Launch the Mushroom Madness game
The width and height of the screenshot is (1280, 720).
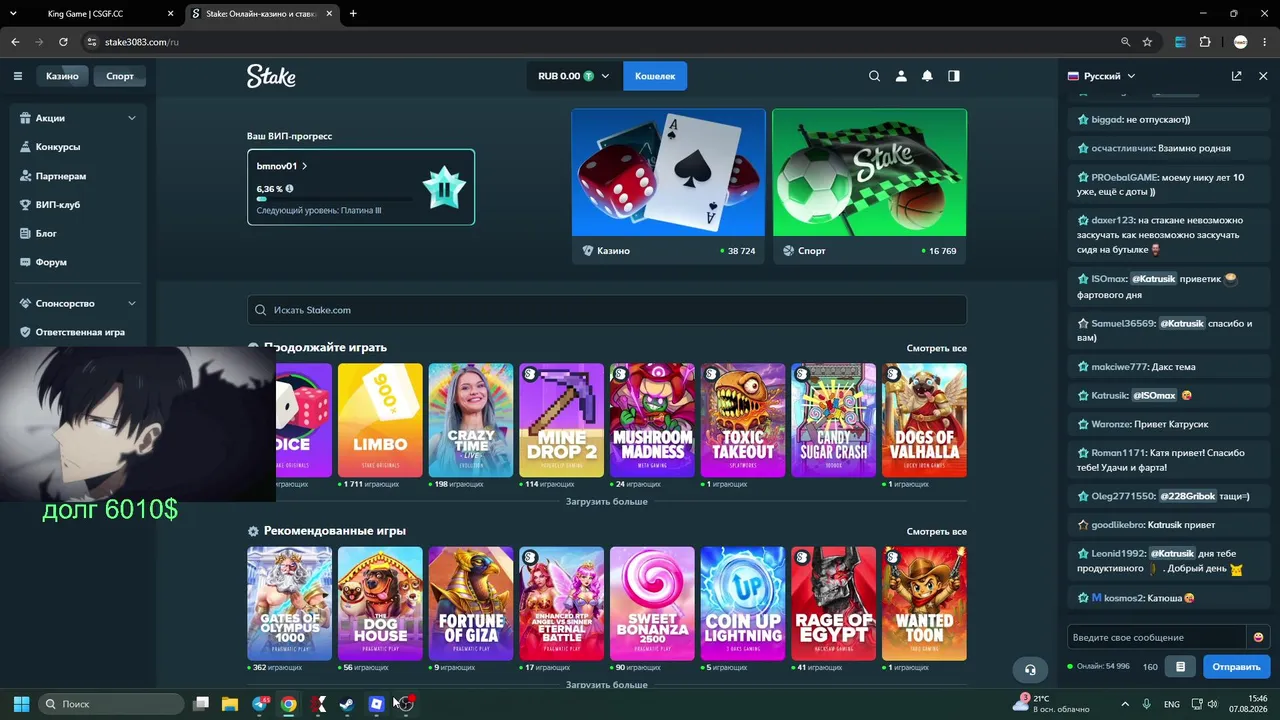(x=652, y=420)
